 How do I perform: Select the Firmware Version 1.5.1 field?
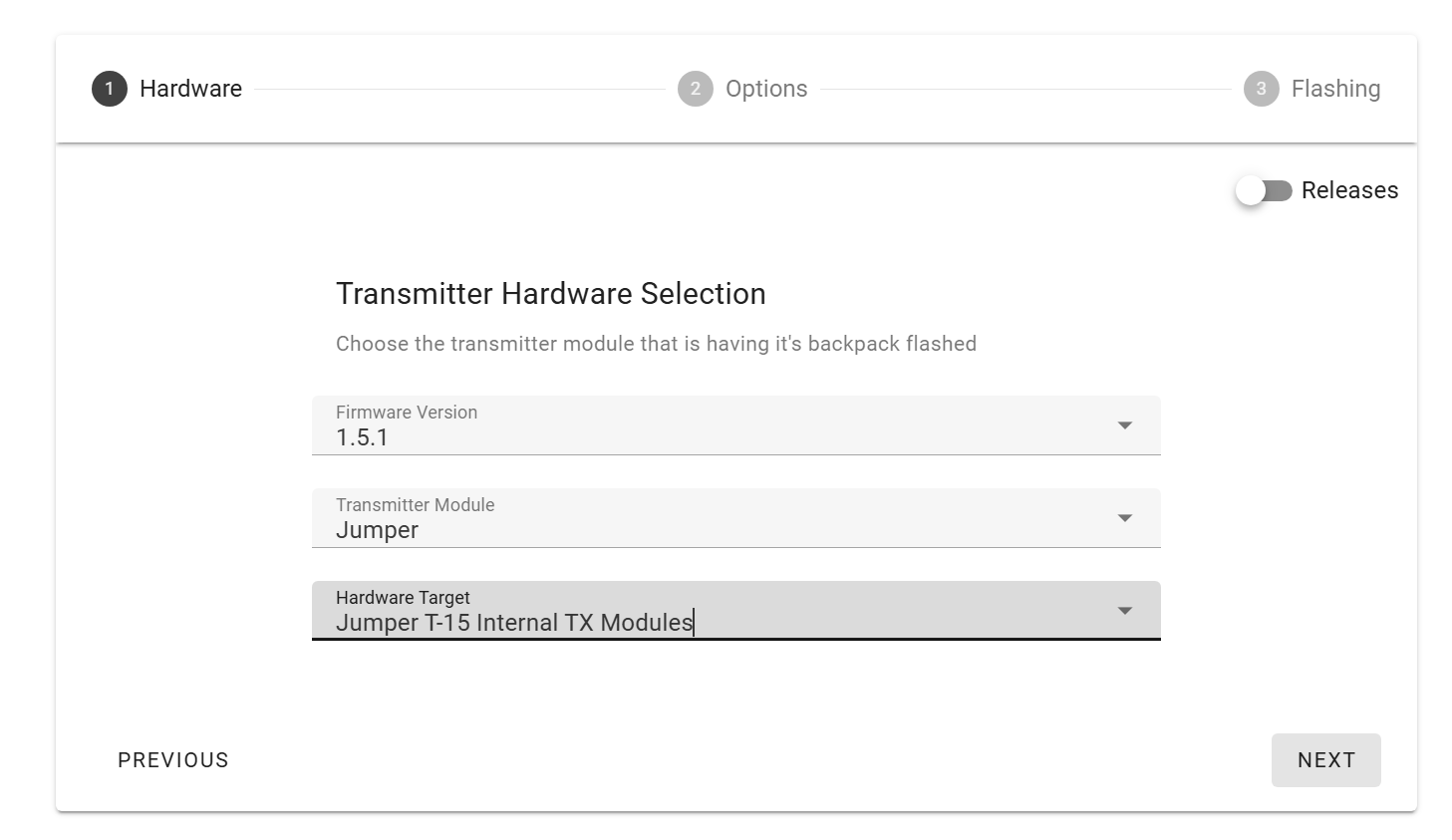point(736,425)
